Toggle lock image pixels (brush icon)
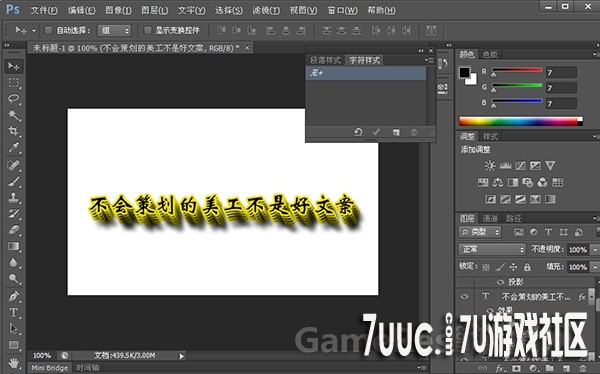The height and width of the screenshot is (374, 600). coord(500,267)
